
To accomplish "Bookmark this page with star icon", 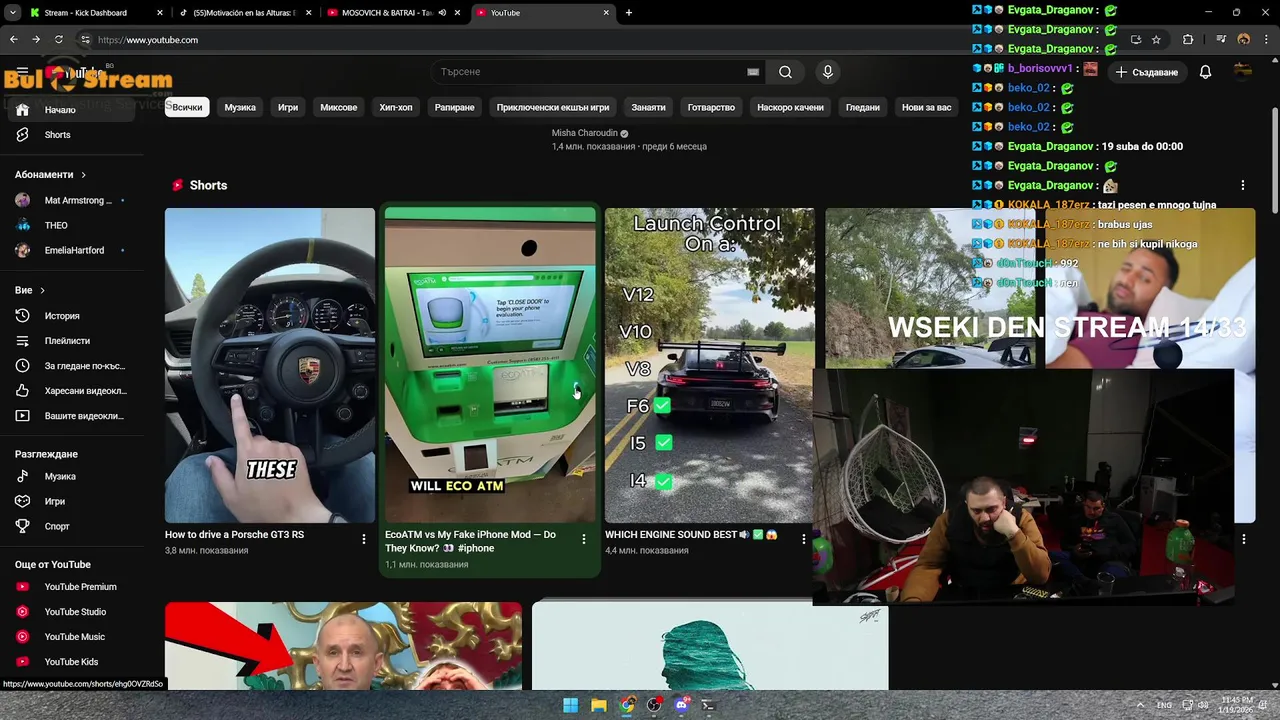I will coord(1156,40).
